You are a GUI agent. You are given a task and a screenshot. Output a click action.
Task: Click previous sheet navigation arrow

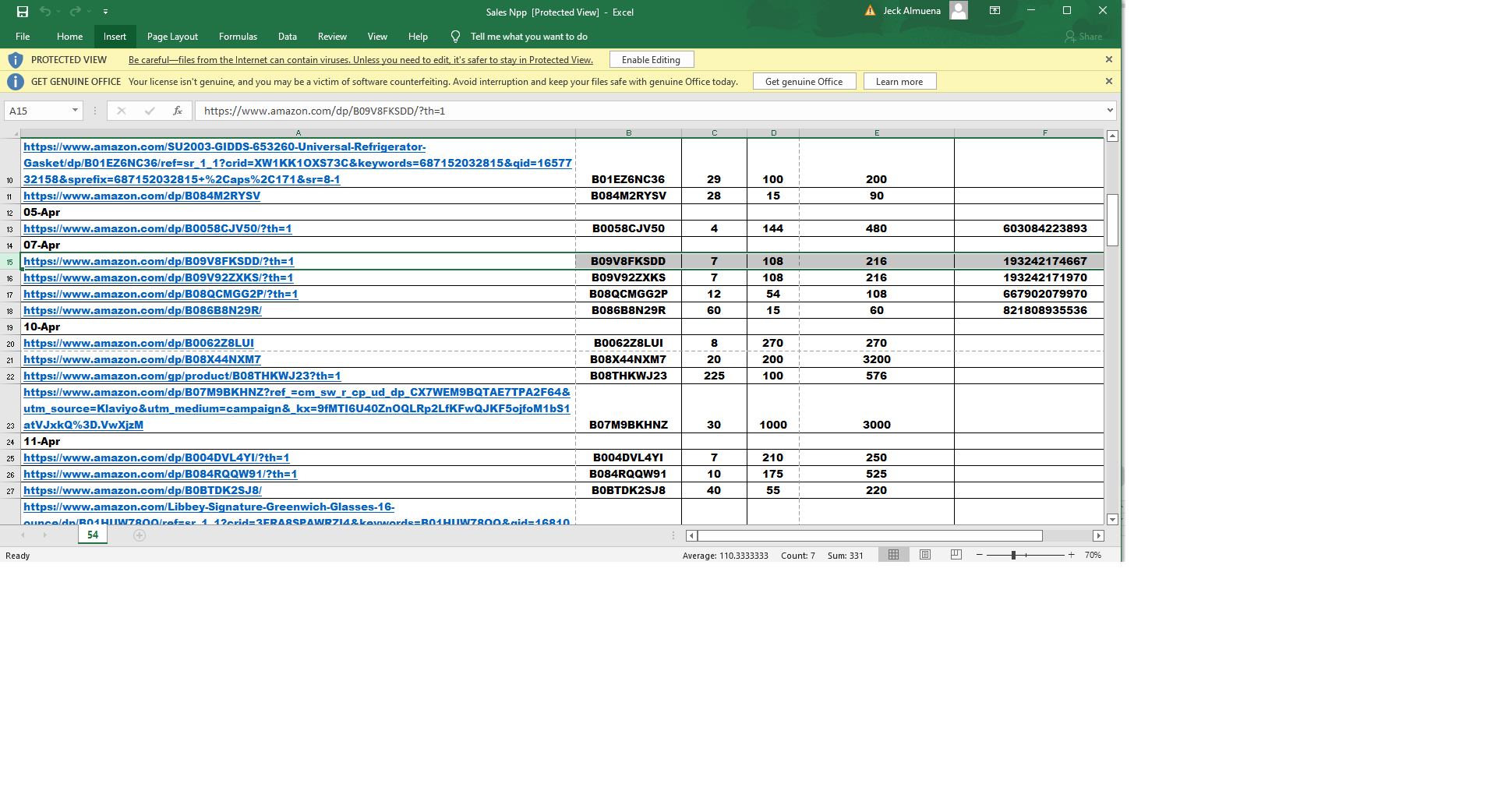tap(23, 535)
